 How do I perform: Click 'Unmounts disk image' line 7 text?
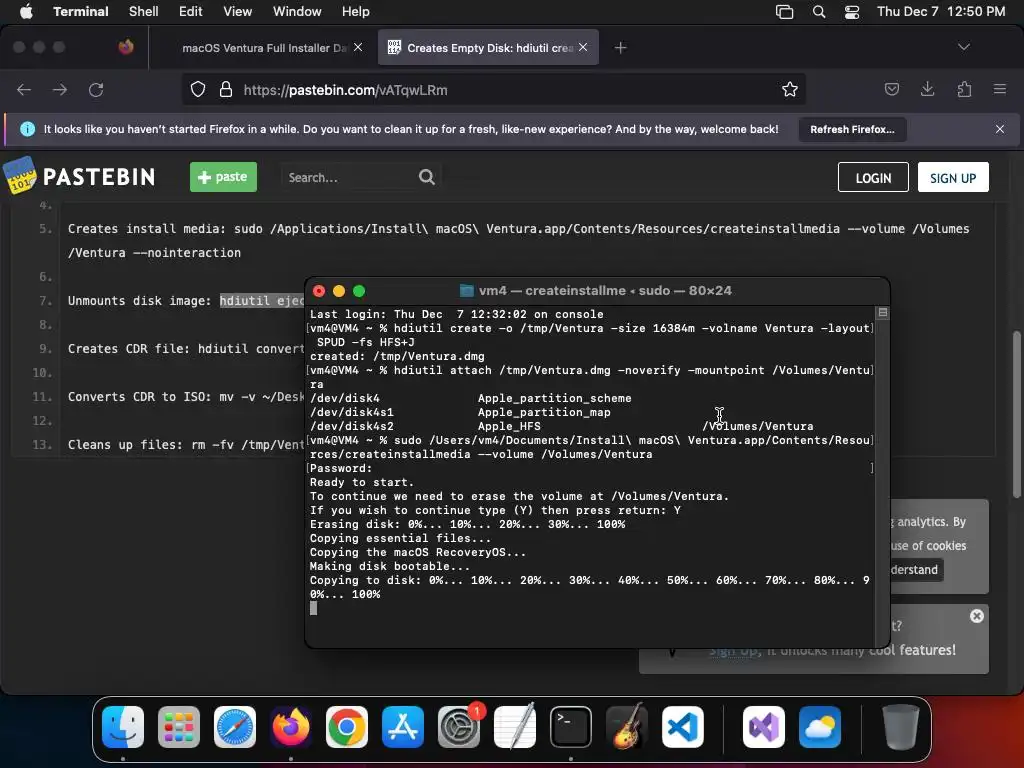tap(185, 300)
